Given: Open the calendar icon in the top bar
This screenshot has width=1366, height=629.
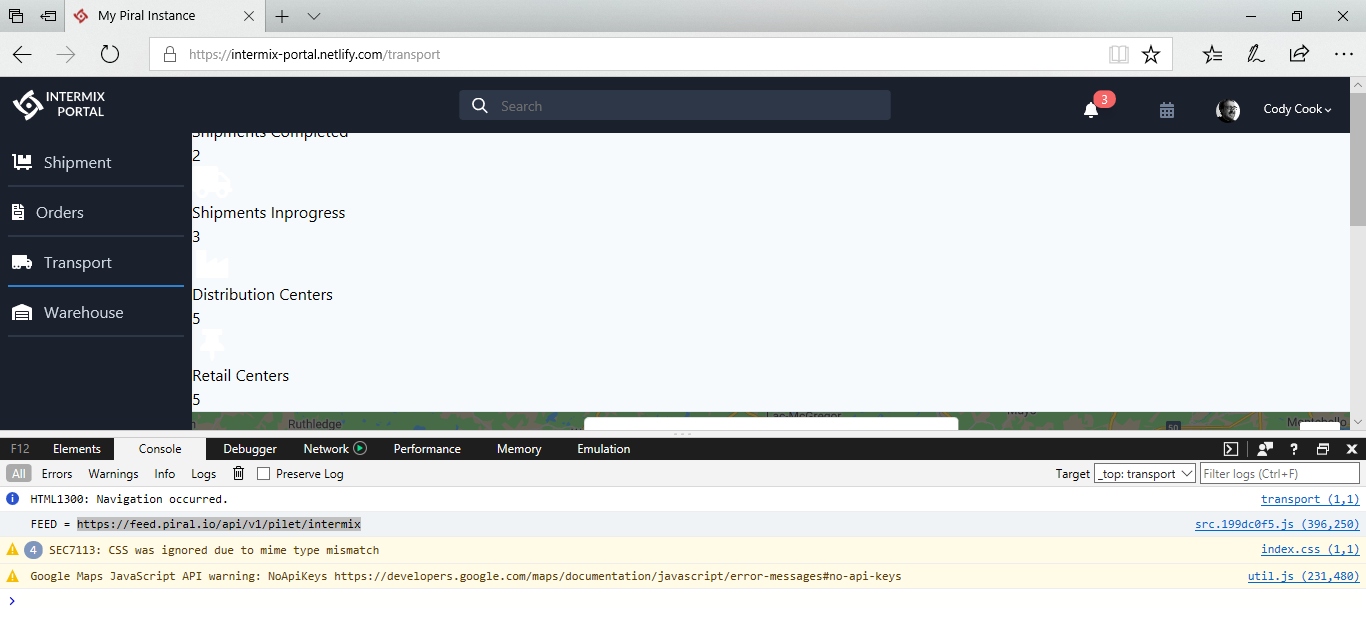Looking at the screenshot, I should tap(1166, 110).
